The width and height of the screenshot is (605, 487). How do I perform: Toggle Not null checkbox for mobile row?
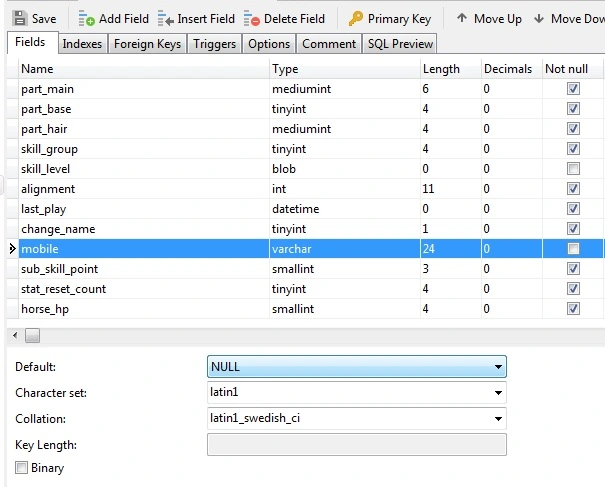point(573,248)
